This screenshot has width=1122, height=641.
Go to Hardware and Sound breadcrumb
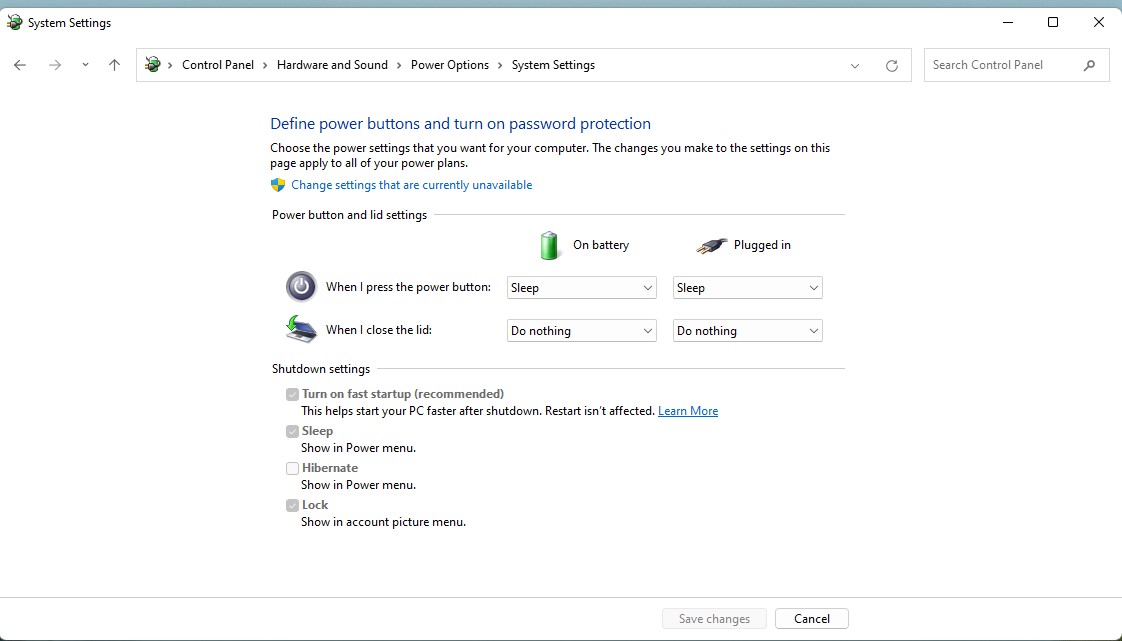pyautogui.click(x=332, y=65)
